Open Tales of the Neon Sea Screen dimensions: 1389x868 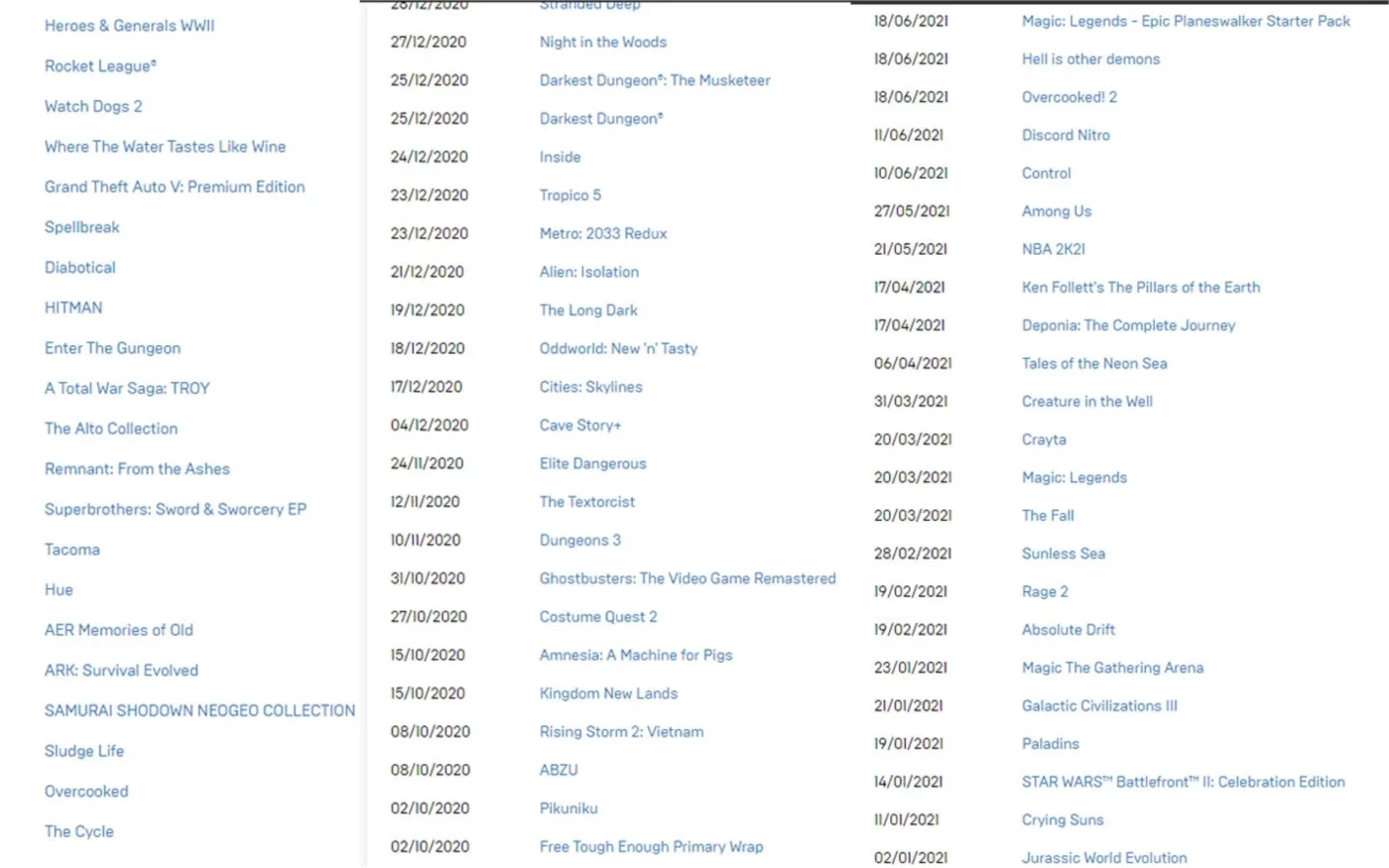(x=1094, y=364)
